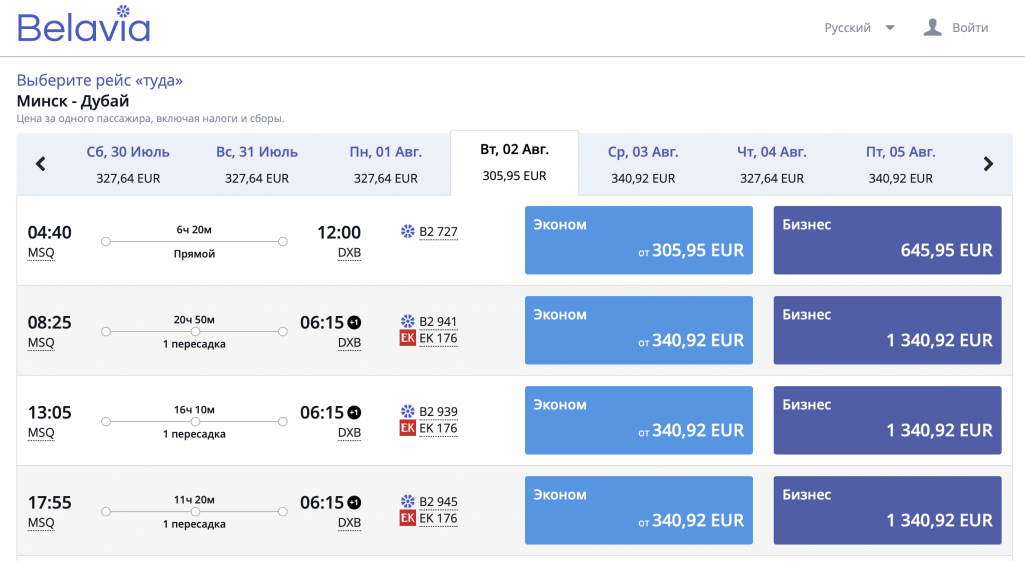Click +1 day badge in 17:55 row

(354, 503)
